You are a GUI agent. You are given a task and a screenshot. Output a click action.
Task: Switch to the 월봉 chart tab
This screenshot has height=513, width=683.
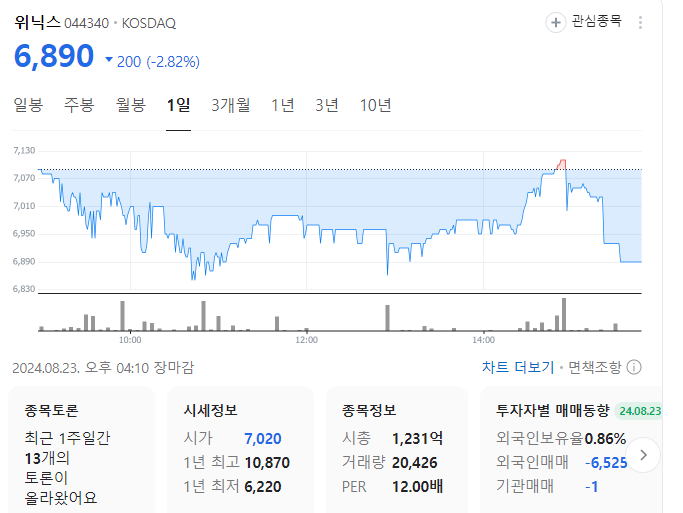click(x=130, y=105)
